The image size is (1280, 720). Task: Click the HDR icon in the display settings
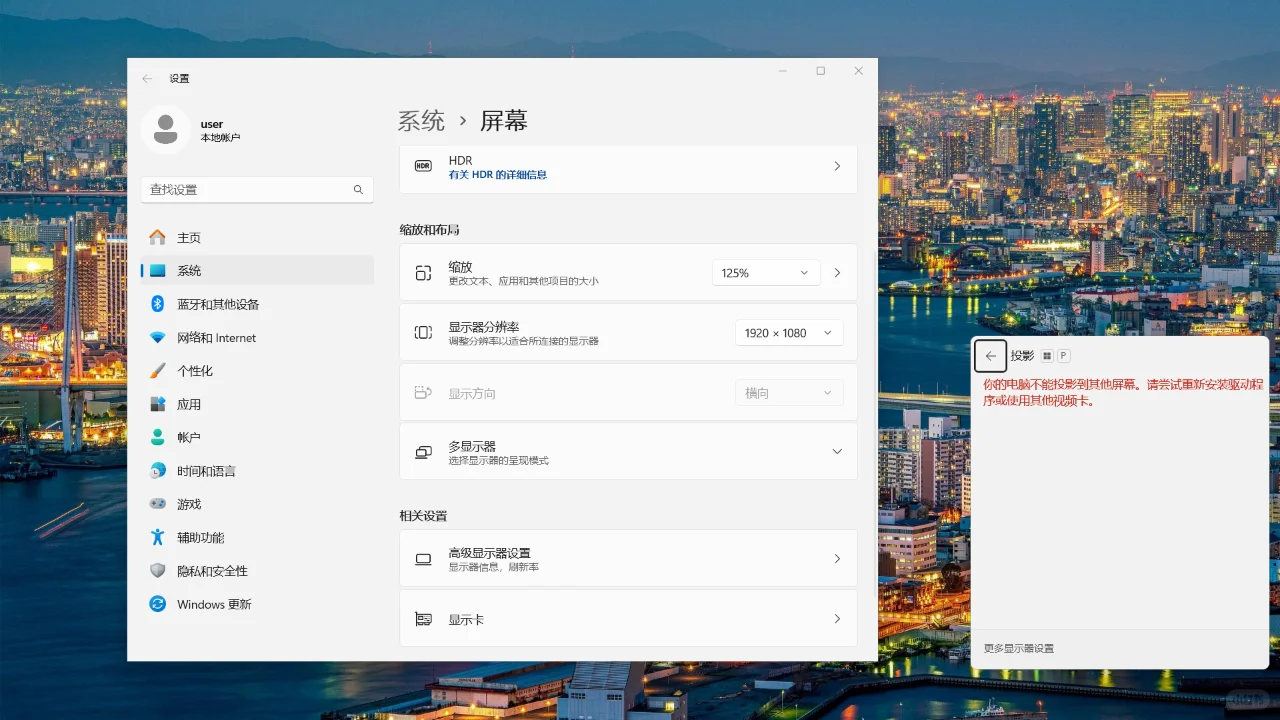point(421,167)
